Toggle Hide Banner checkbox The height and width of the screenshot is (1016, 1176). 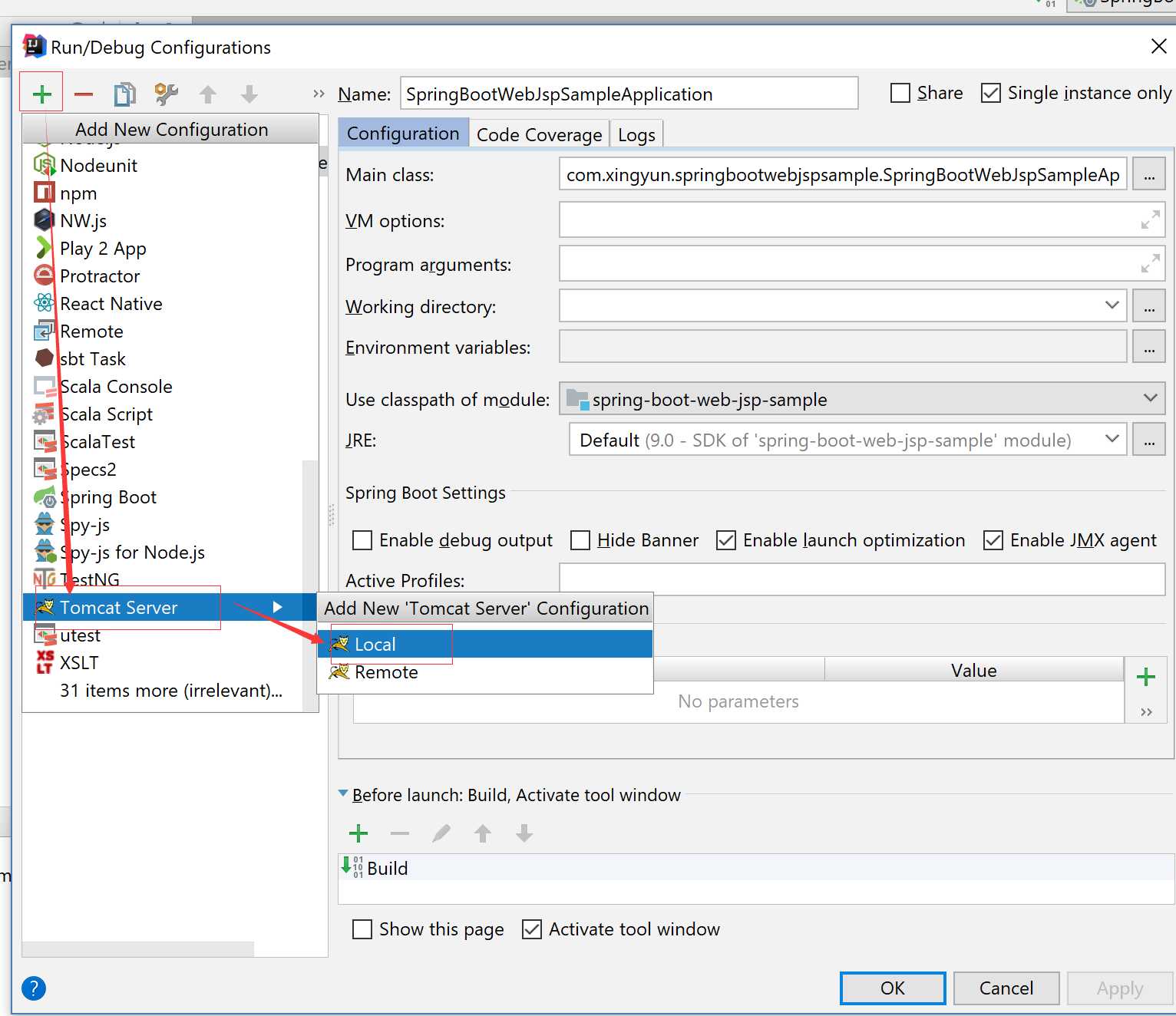[x=580, y=540]
